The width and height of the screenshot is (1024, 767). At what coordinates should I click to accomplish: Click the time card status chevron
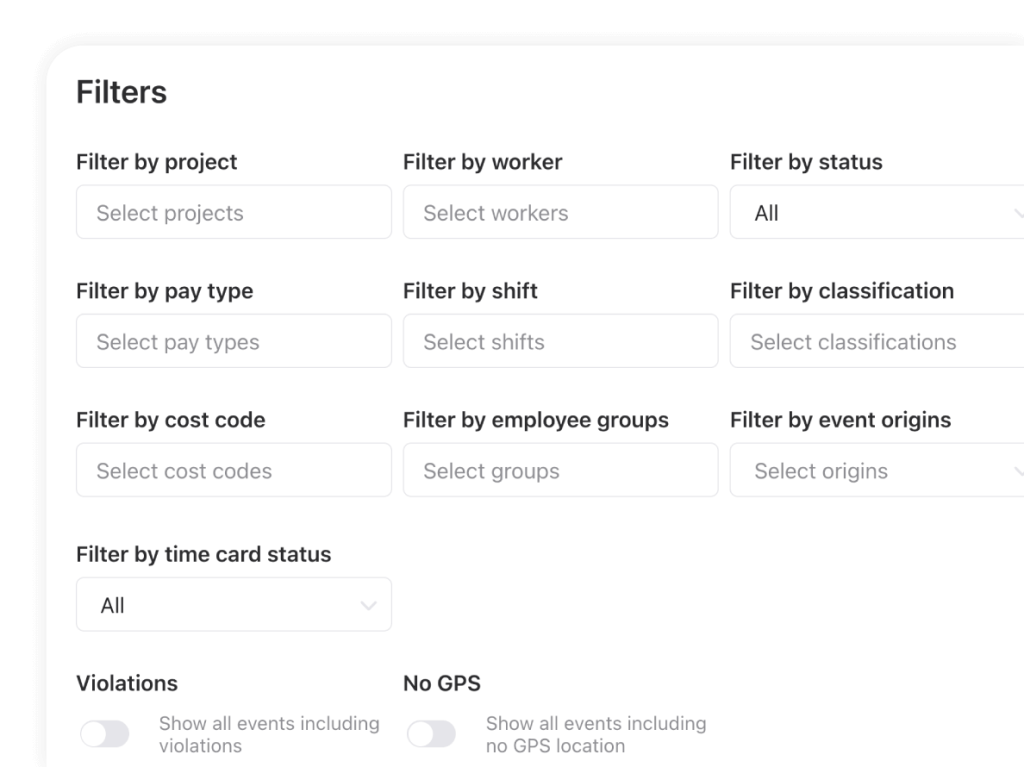point(367,604)
